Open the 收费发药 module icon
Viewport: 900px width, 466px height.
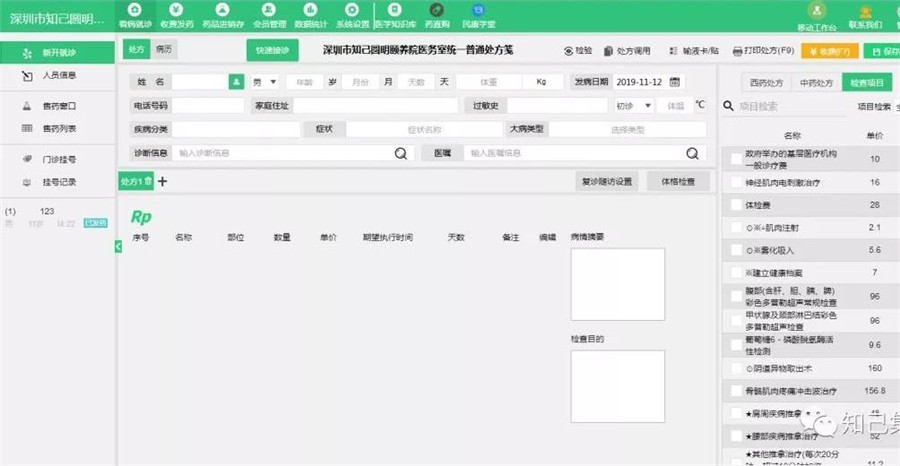pos(177,10)
